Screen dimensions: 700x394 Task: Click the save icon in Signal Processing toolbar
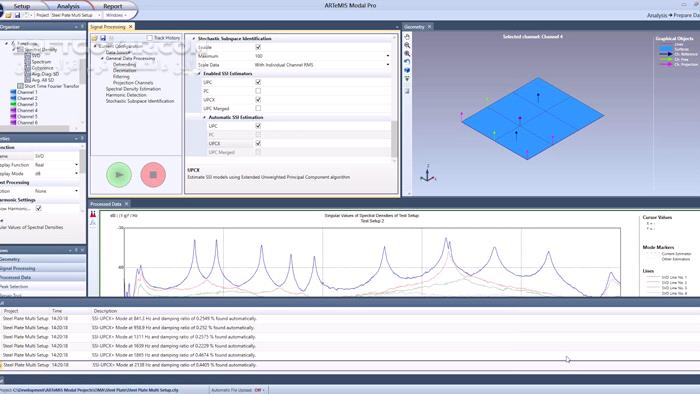(x=103, y=38)
